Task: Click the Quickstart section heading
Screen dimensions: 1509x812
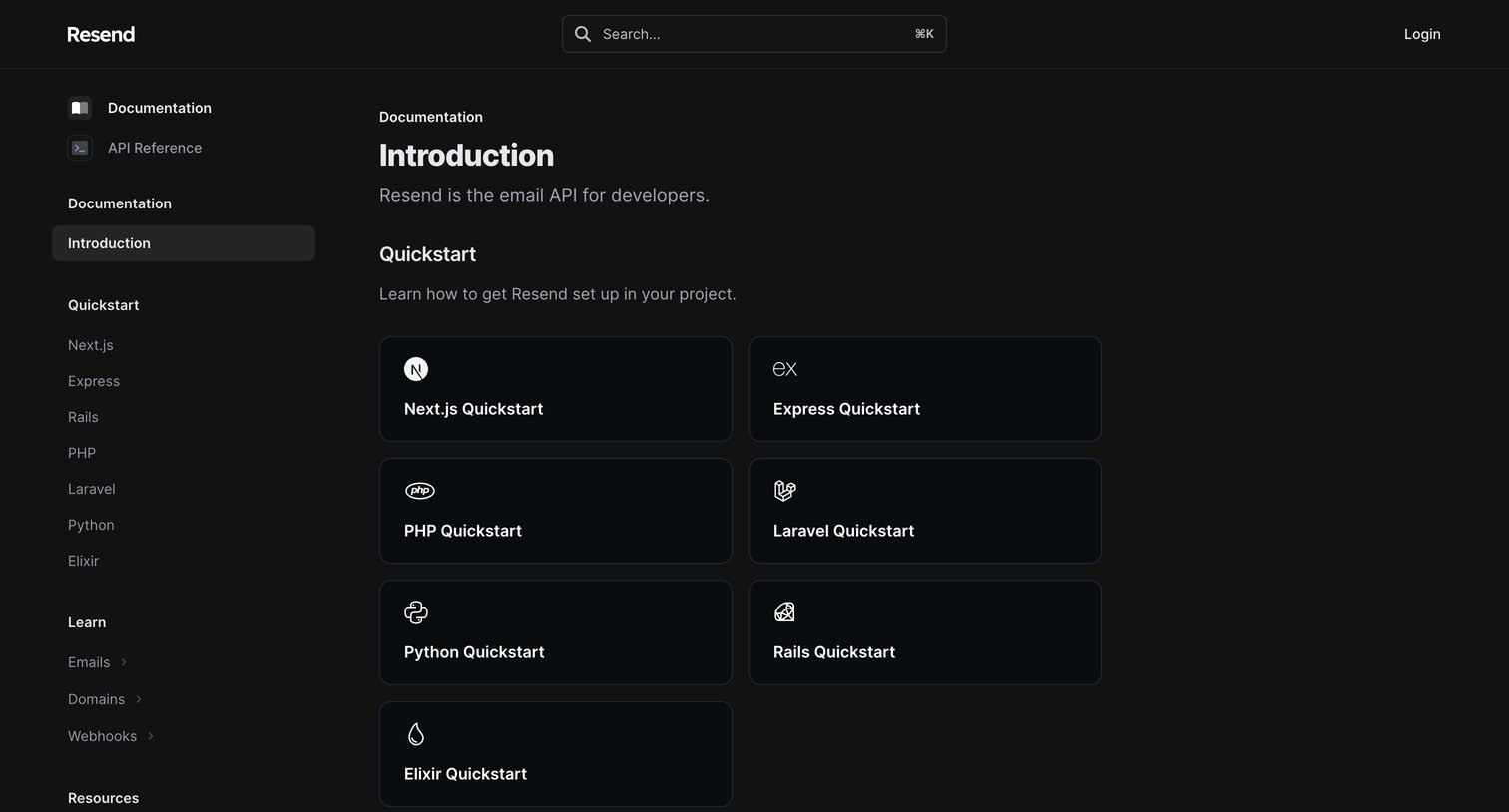Action: pos(427,254)
